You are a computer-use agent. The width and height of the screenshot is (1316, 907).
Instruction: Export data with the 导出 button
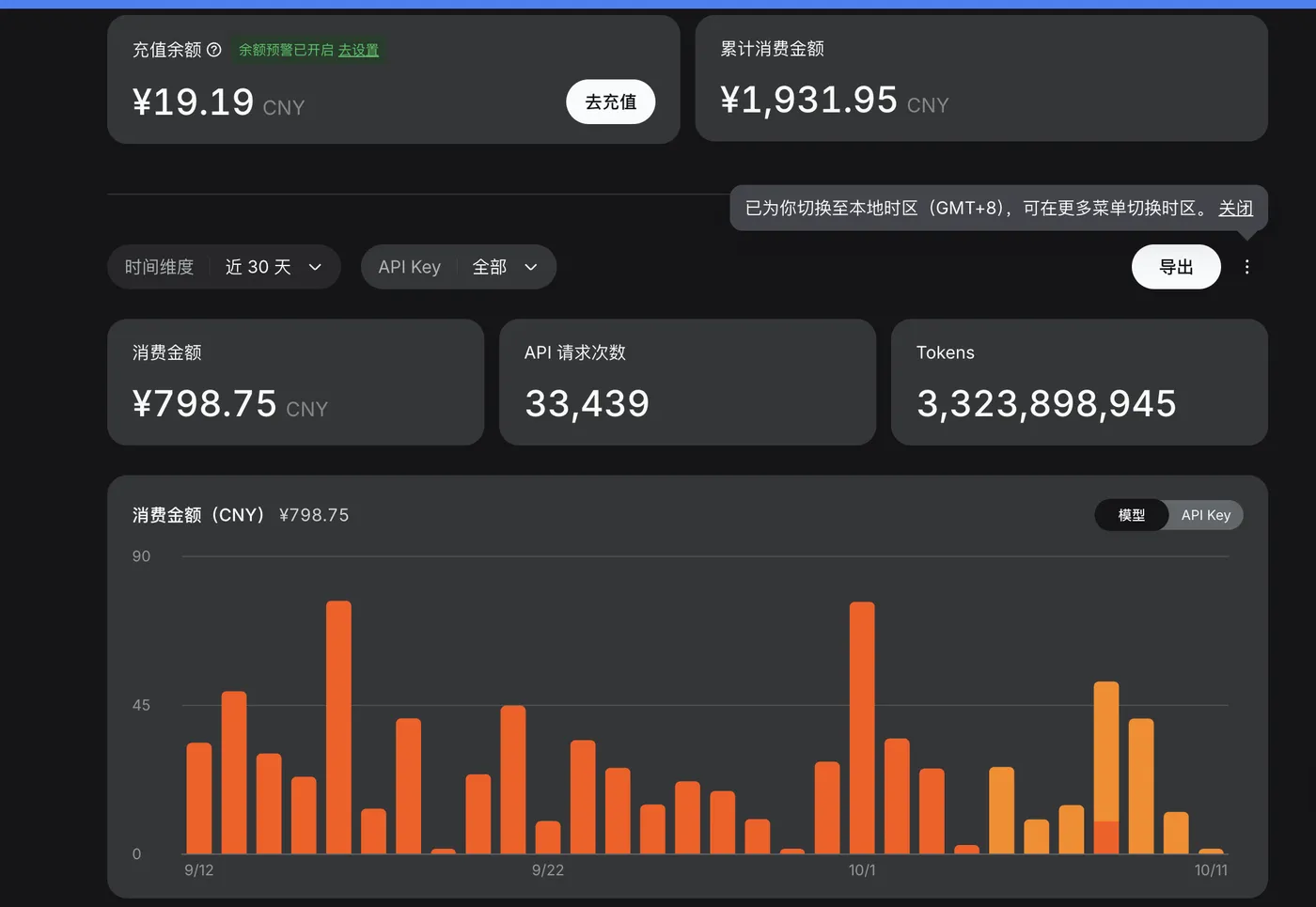click(1176, 267)
